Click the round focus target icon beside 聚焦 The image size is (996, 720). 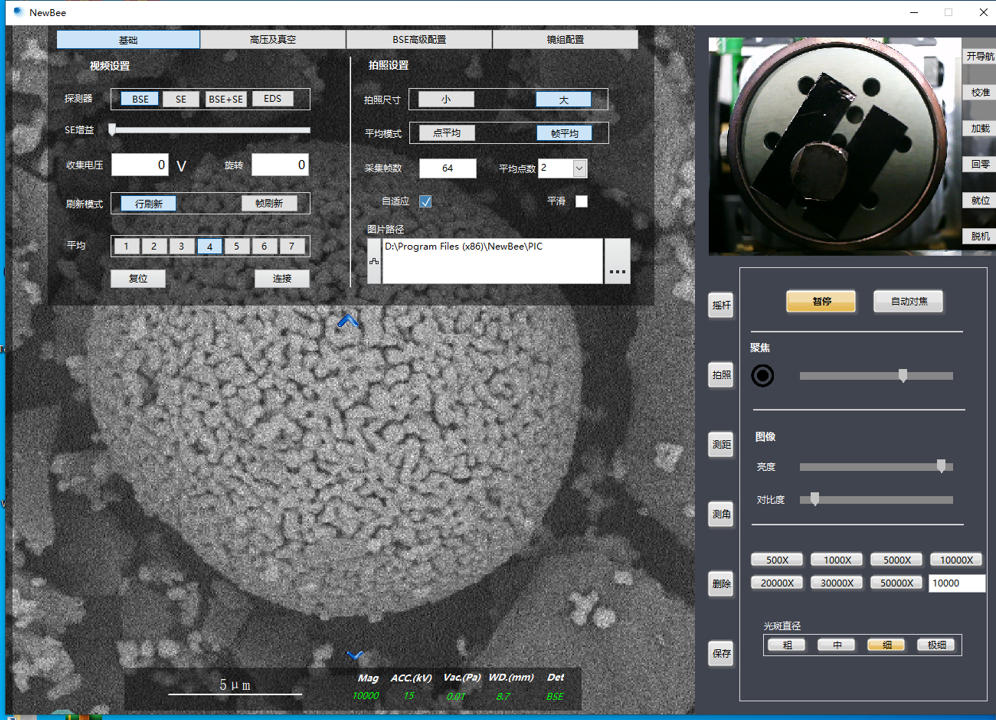tap(763, 375)
